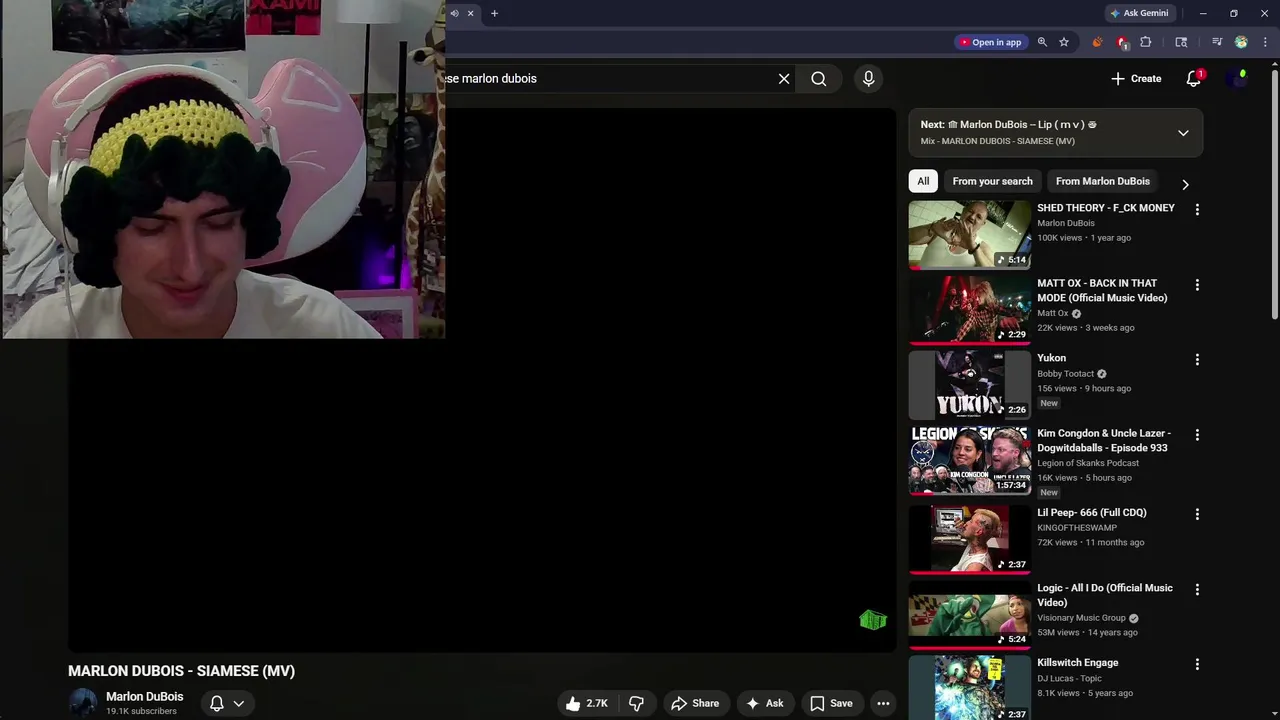Dislike the video with thumbs down
Screen dimensions: 1280x720
coord(636,704)
